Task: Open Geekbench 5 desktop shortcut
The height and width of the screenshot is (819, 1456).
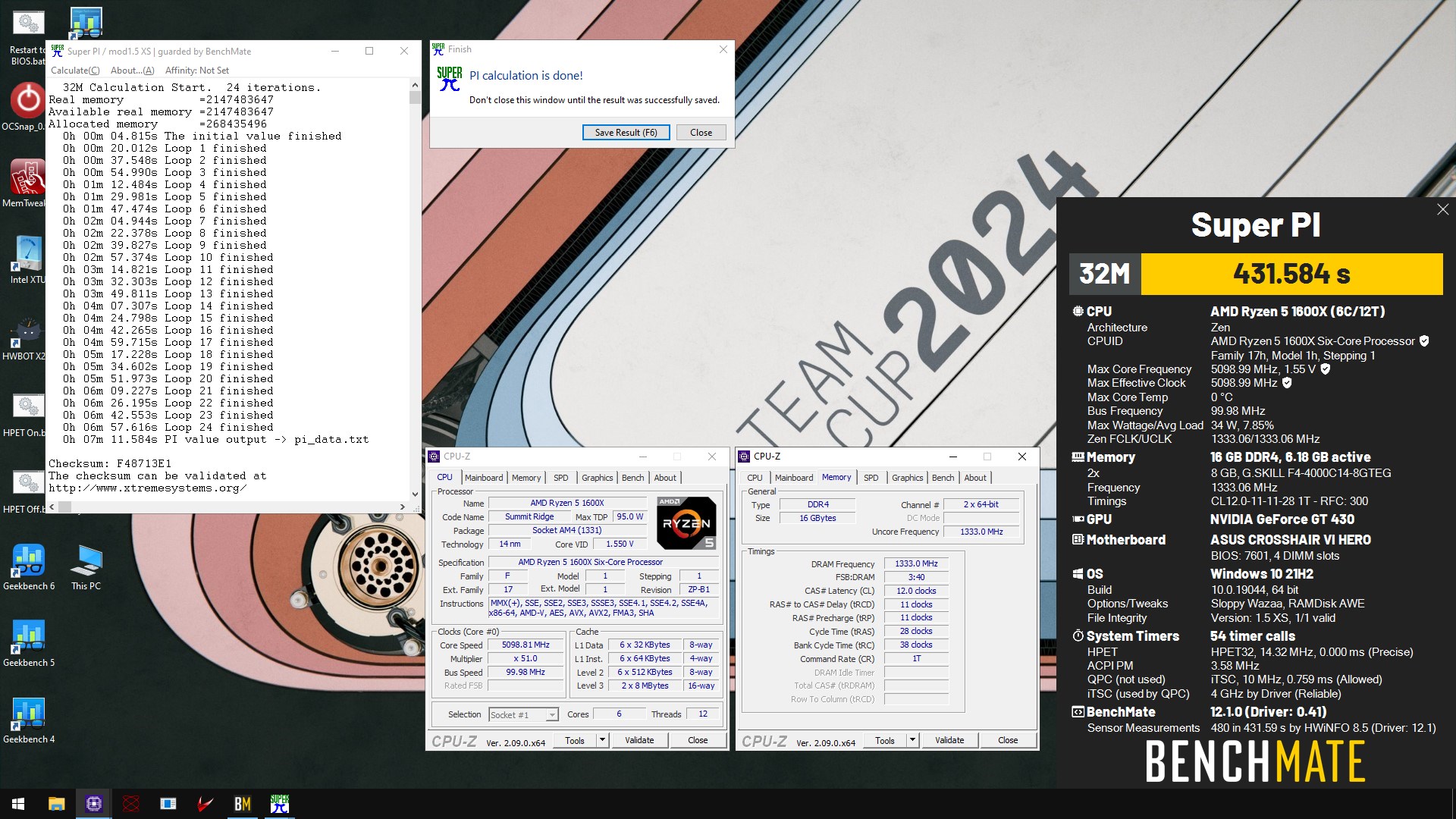Action: point(29,644)
